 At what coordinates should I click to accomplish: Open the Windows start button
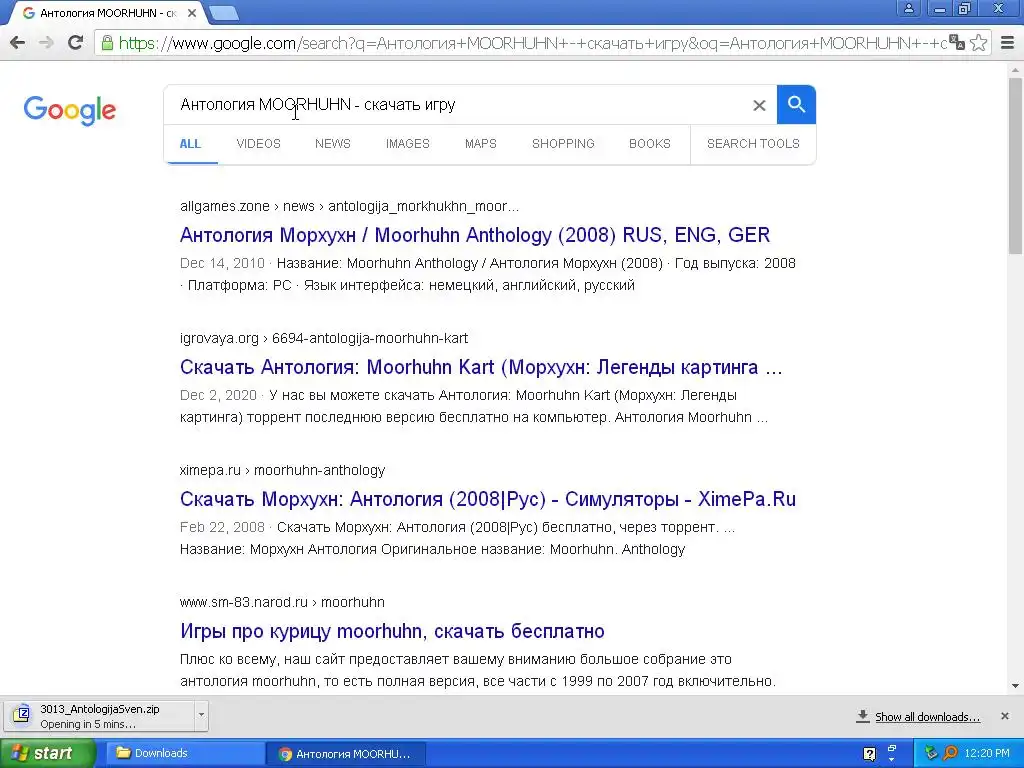point(47,754)
